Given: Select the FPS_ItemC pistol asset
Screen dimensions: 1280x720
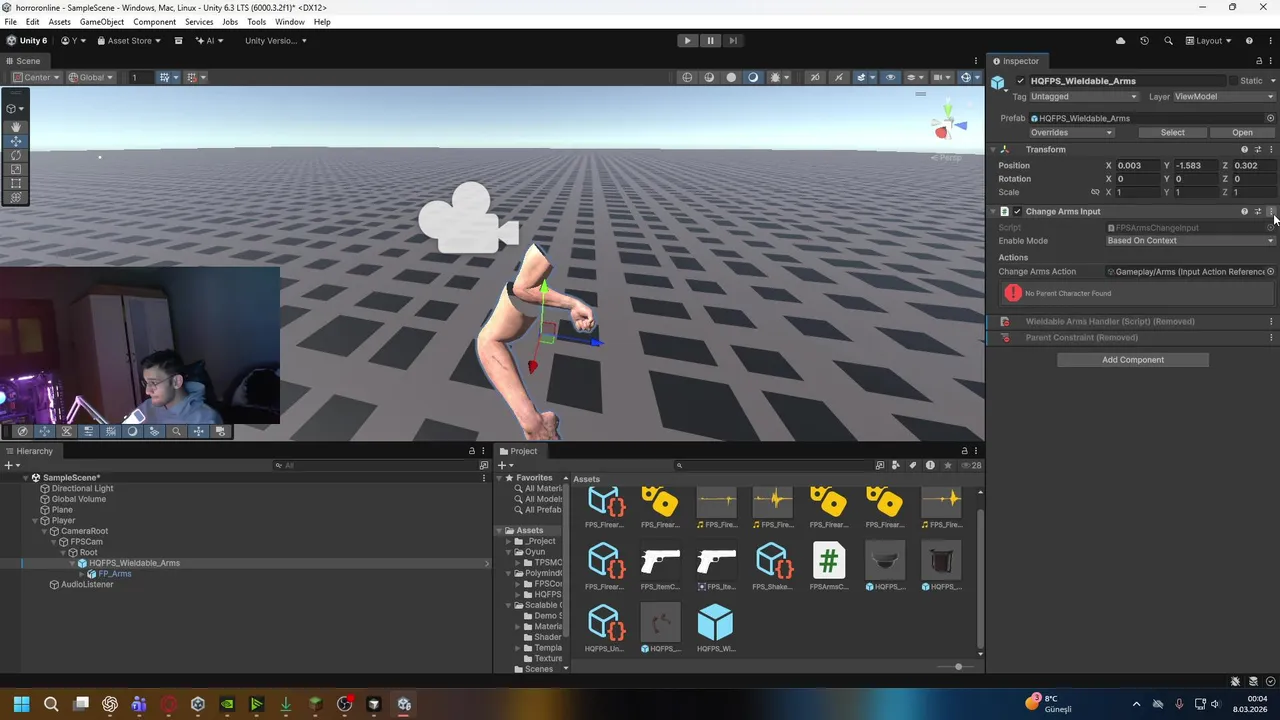Looking at the screenshot, I should pyautogui.click(x=660, y=561).
